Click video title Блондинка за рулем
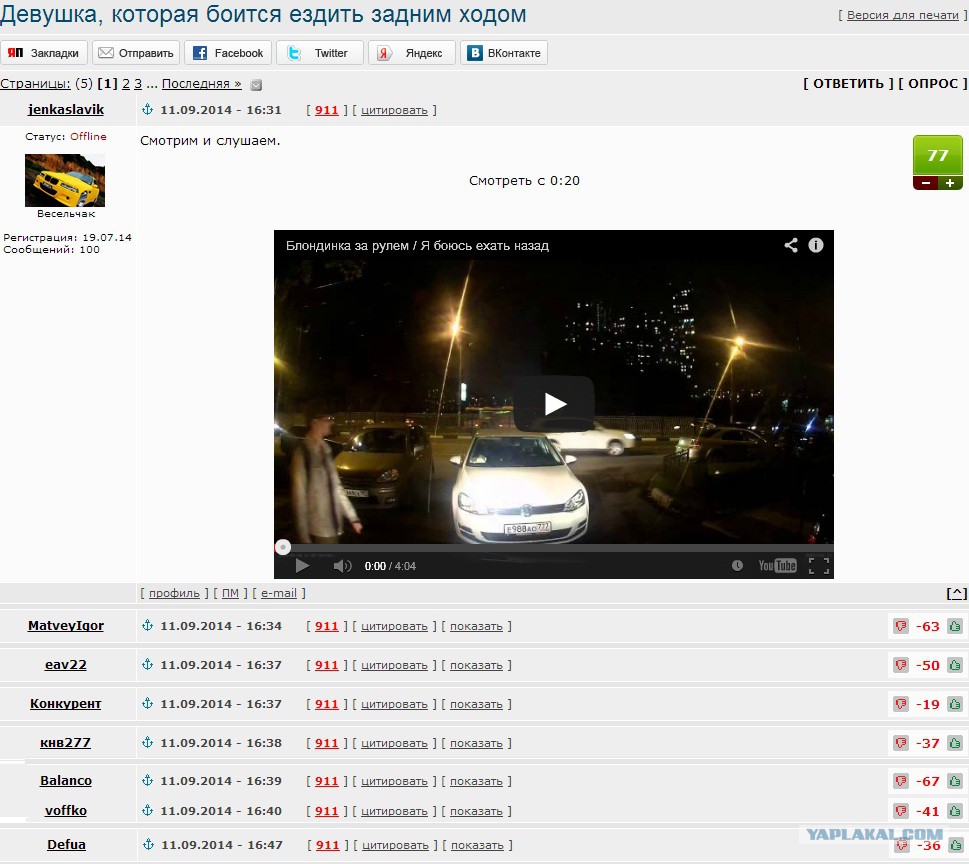Screen dimensions: 969x864 click(x=417, y=245)
